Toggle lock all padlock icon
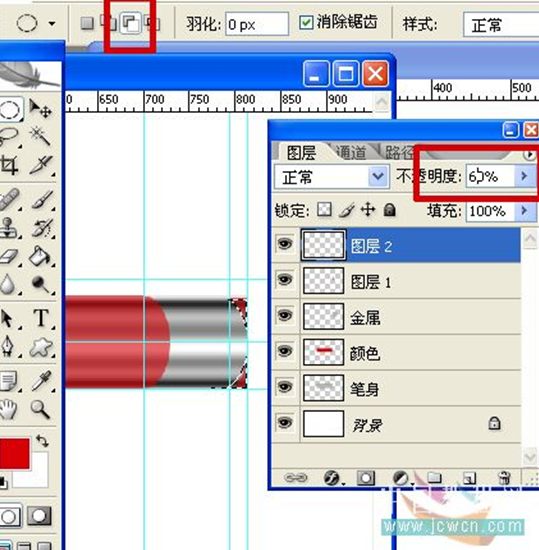 click(x=390, y=210)
